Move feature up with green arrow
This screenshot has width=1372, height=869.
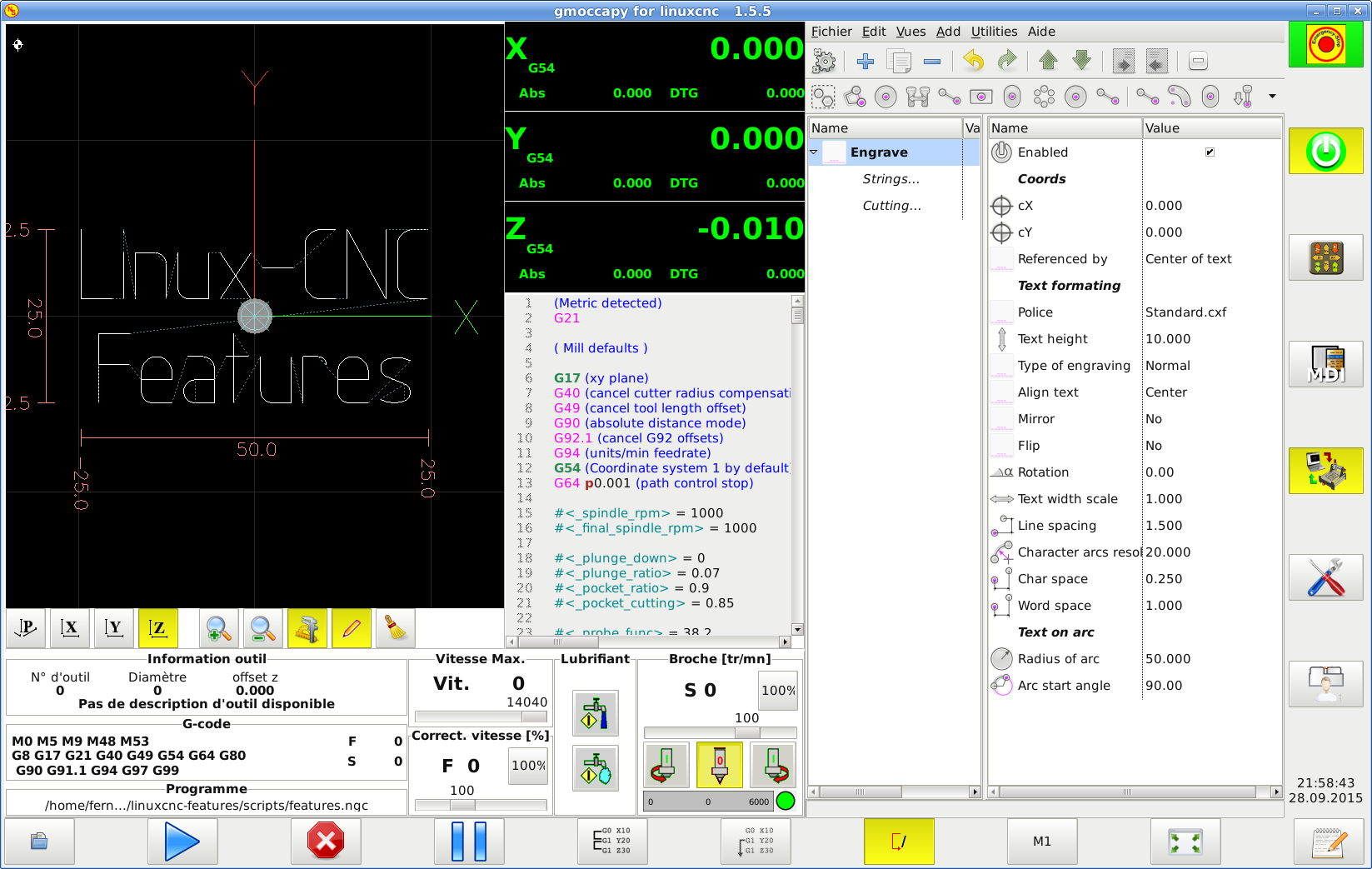click(x=1048, y=61)
